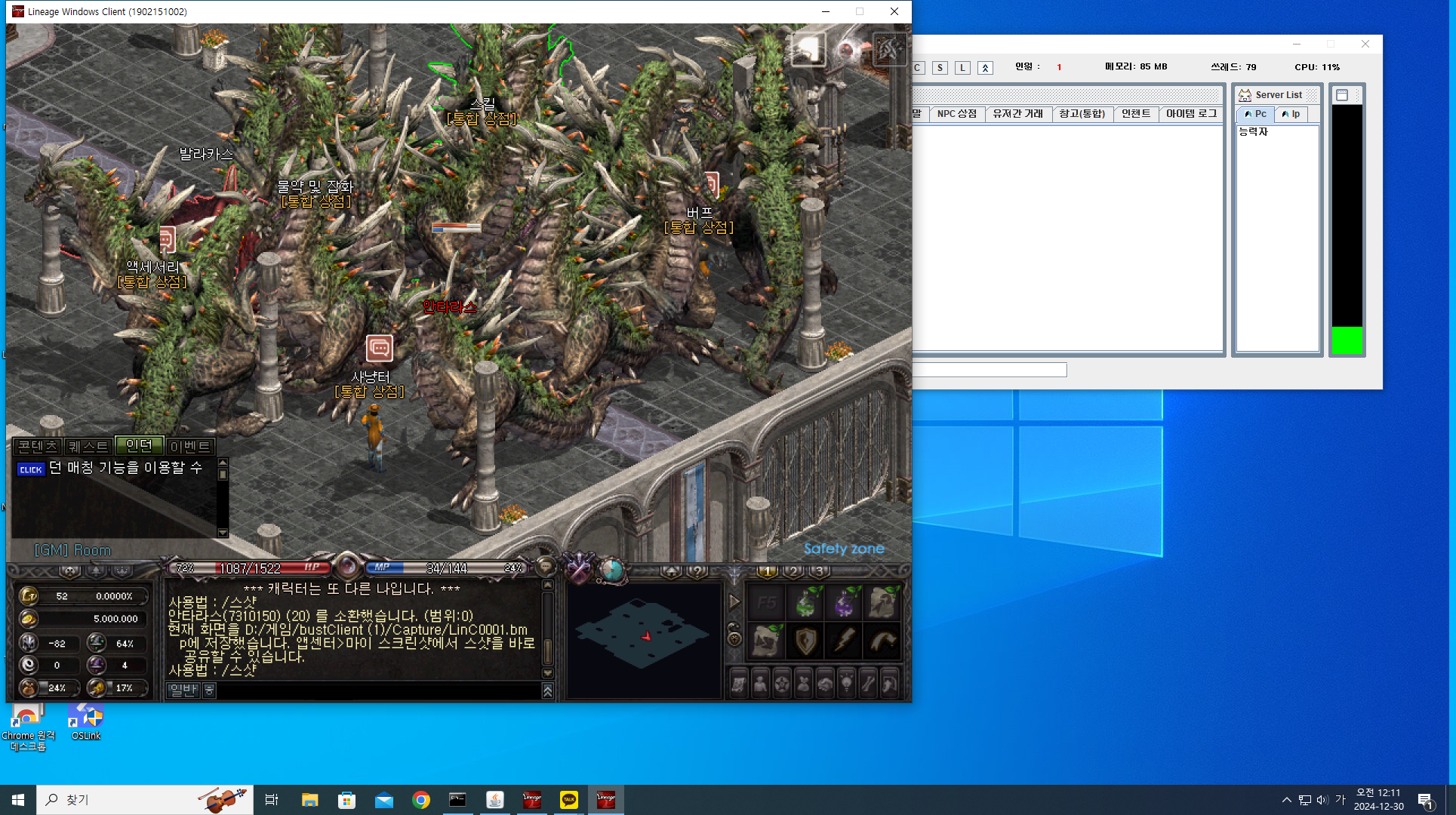1456x815 pixels.
Task: Click the teal clock orb icon
Action: click(611, 570)
